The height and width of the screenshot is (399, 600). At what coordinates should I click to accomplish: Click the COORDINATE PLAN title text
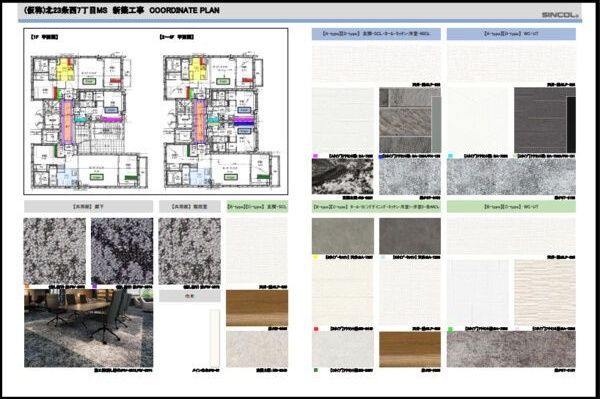184,11
